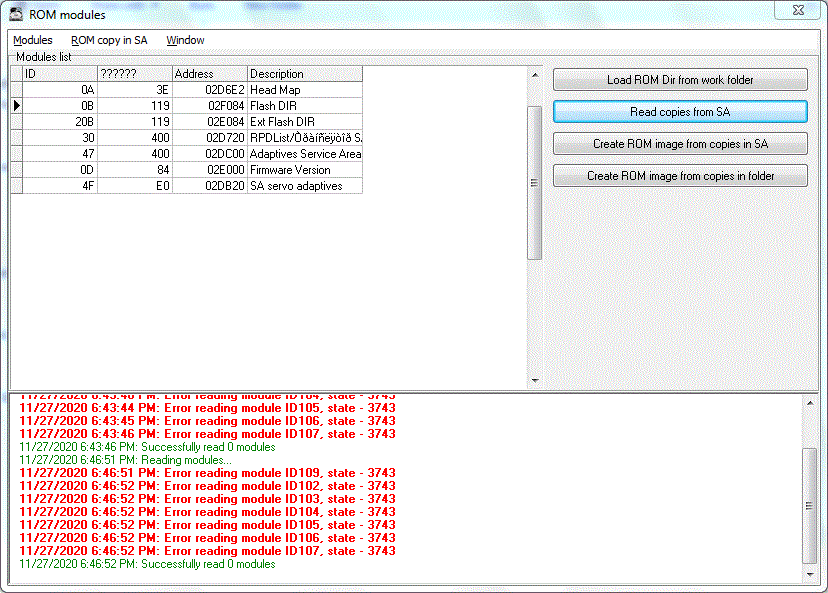The image size is (828, 593).
Task: Click ID cell 47
Action: pyautogui.click(x=60, y=154)
